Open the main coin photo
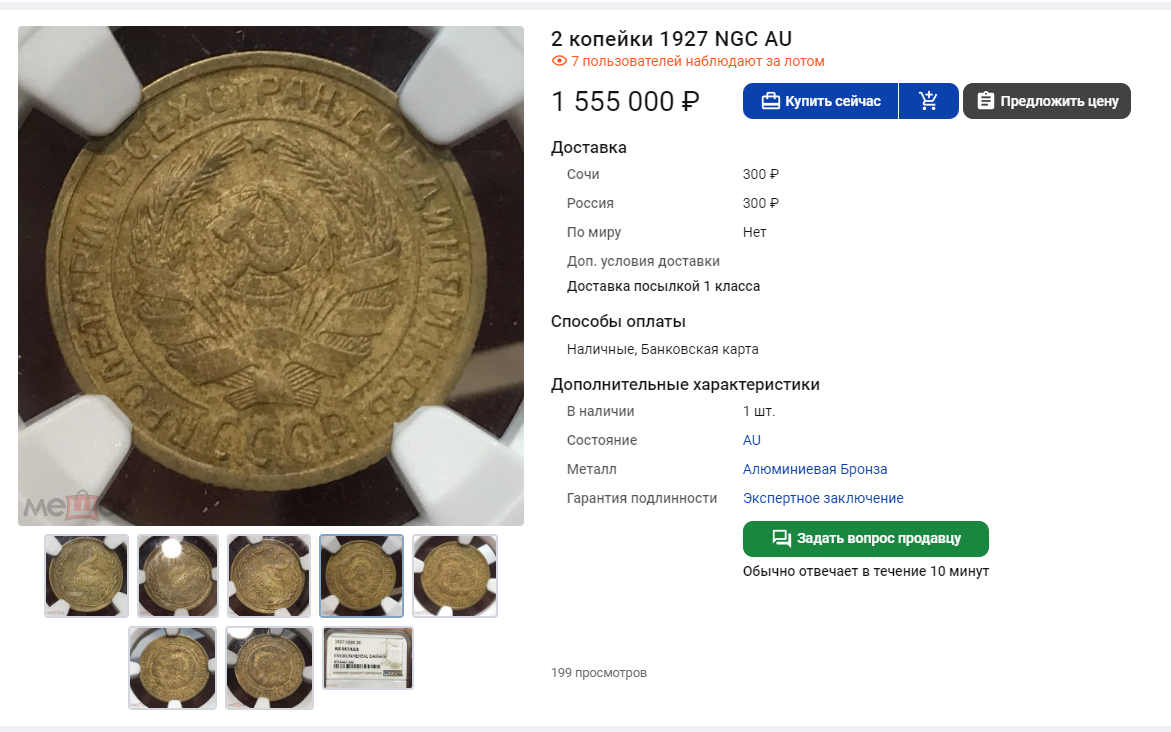This screenshot has width=1171, height=732. coord(271,276)
